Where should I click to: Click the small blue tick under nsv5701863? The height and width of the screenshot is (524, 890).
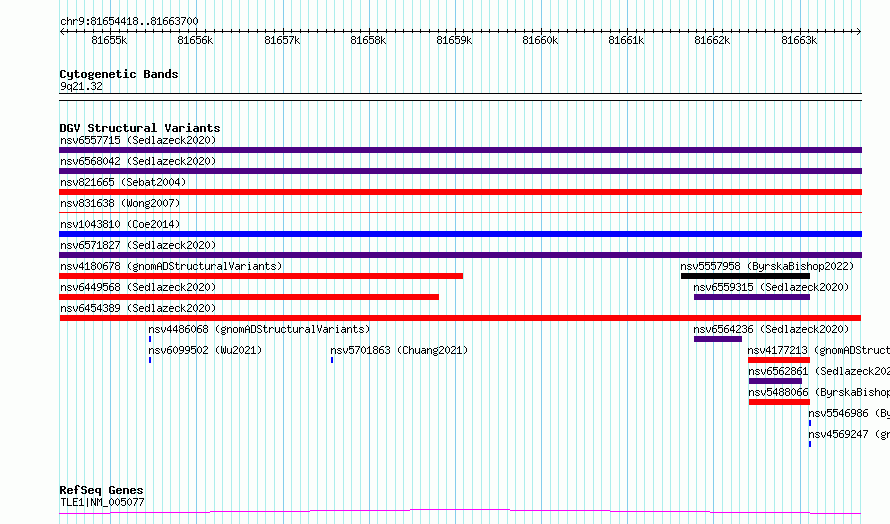click(x=332, y=360)
